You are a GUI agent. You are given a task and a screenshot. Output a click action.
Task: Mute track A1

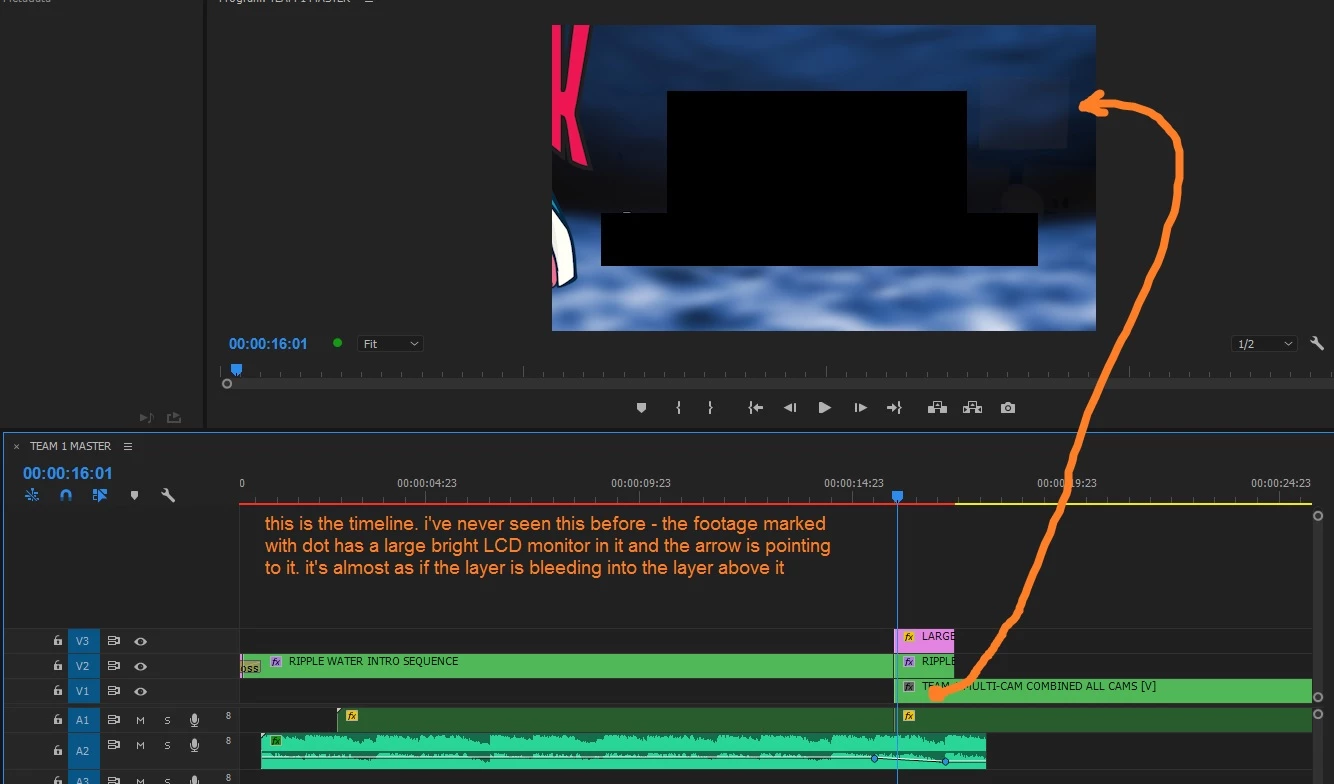pos(141,720)
